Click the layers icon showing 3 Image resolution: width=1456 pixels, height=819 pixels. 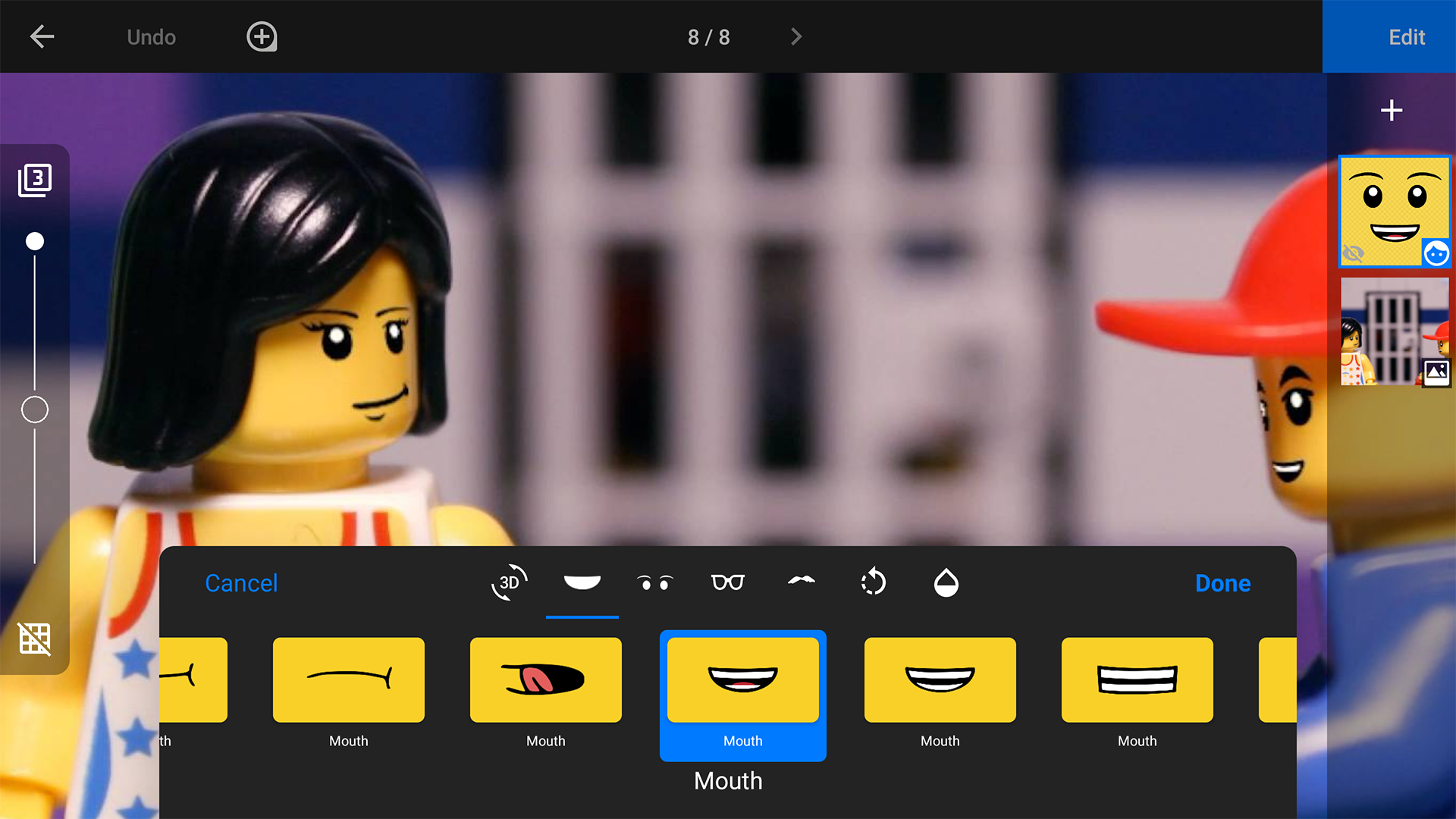point(36,180)
